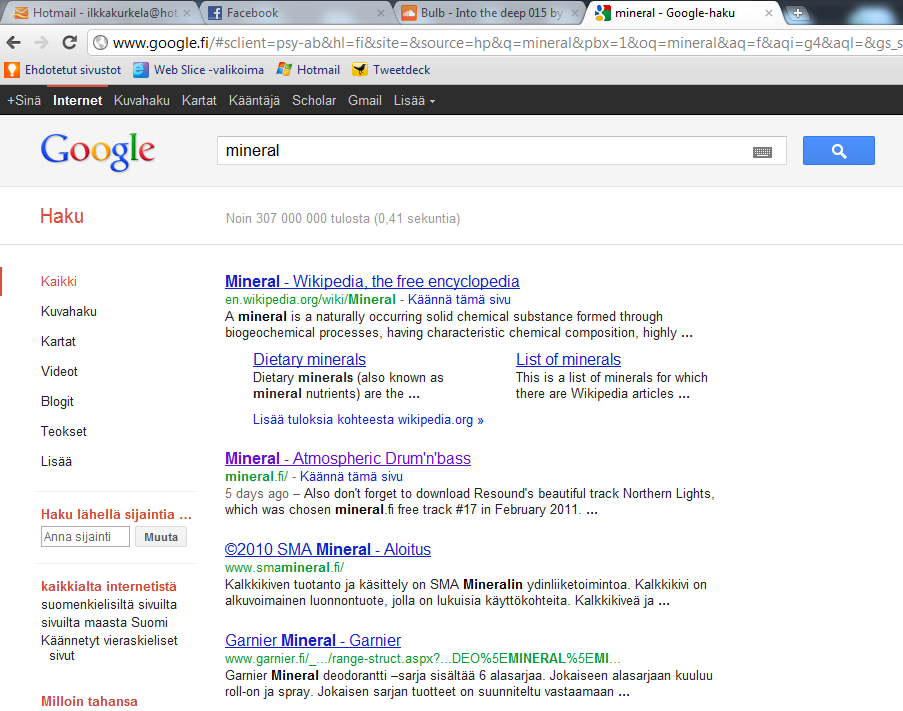903x711 pixels.
Task: Expand the Lisää dropdown in black bar
Action: (x=414, y=101)
